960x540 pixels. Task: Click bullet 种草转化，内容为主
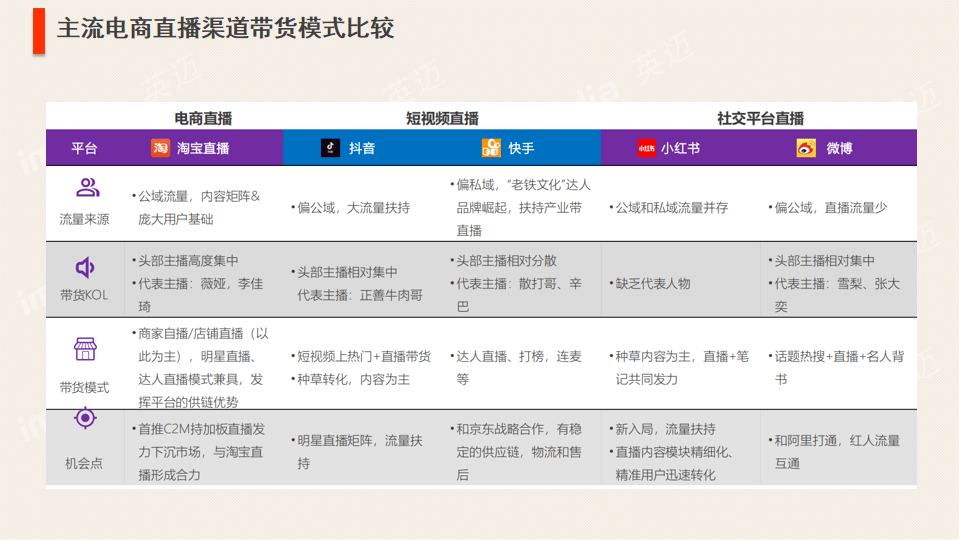click(x=350, y=380)
